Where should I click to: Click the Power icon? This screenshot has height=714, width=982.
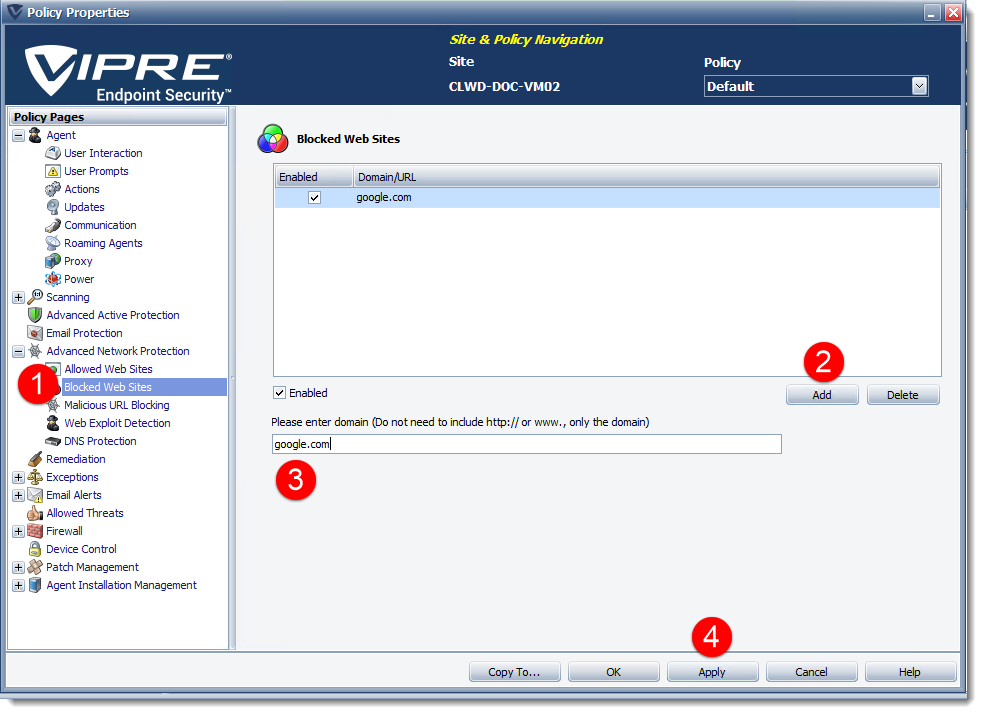[x=53, y=279]
